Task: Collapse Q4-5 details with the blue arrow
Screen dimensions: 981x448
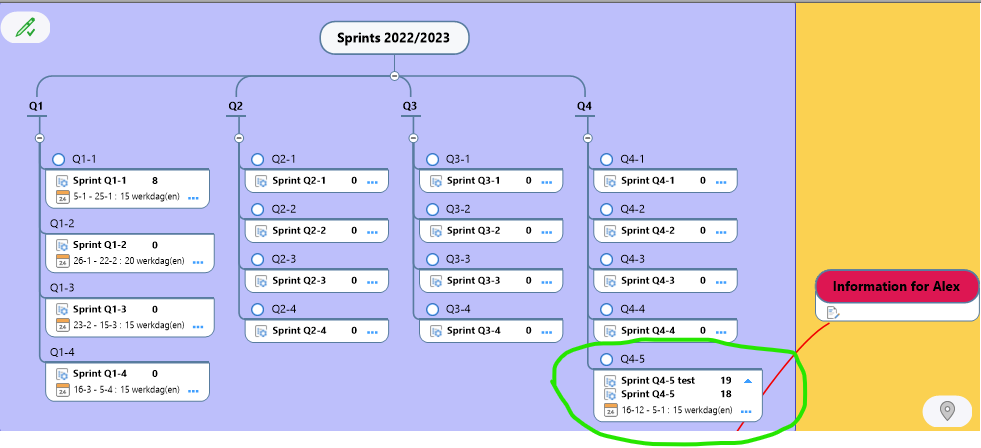Action: tap(748, 380)
